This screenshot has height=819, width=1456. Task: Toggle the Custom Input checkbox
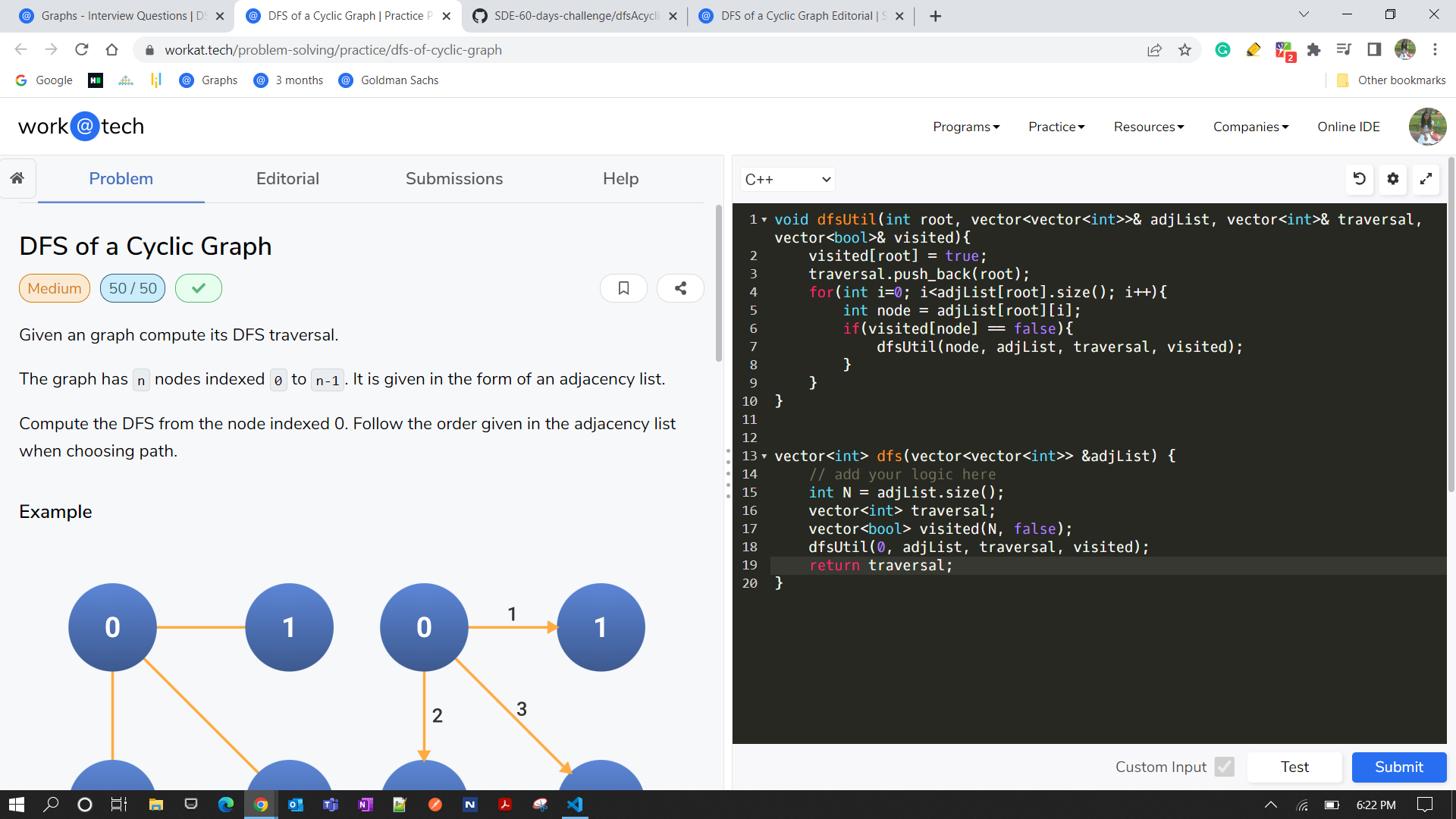tap(1224, 767)
